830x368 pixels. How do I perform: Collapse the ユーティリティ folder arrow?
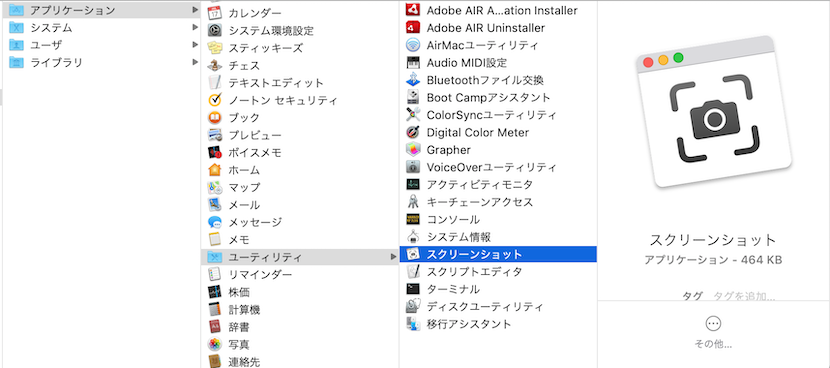pyautogui.click(x=393, y=257)
